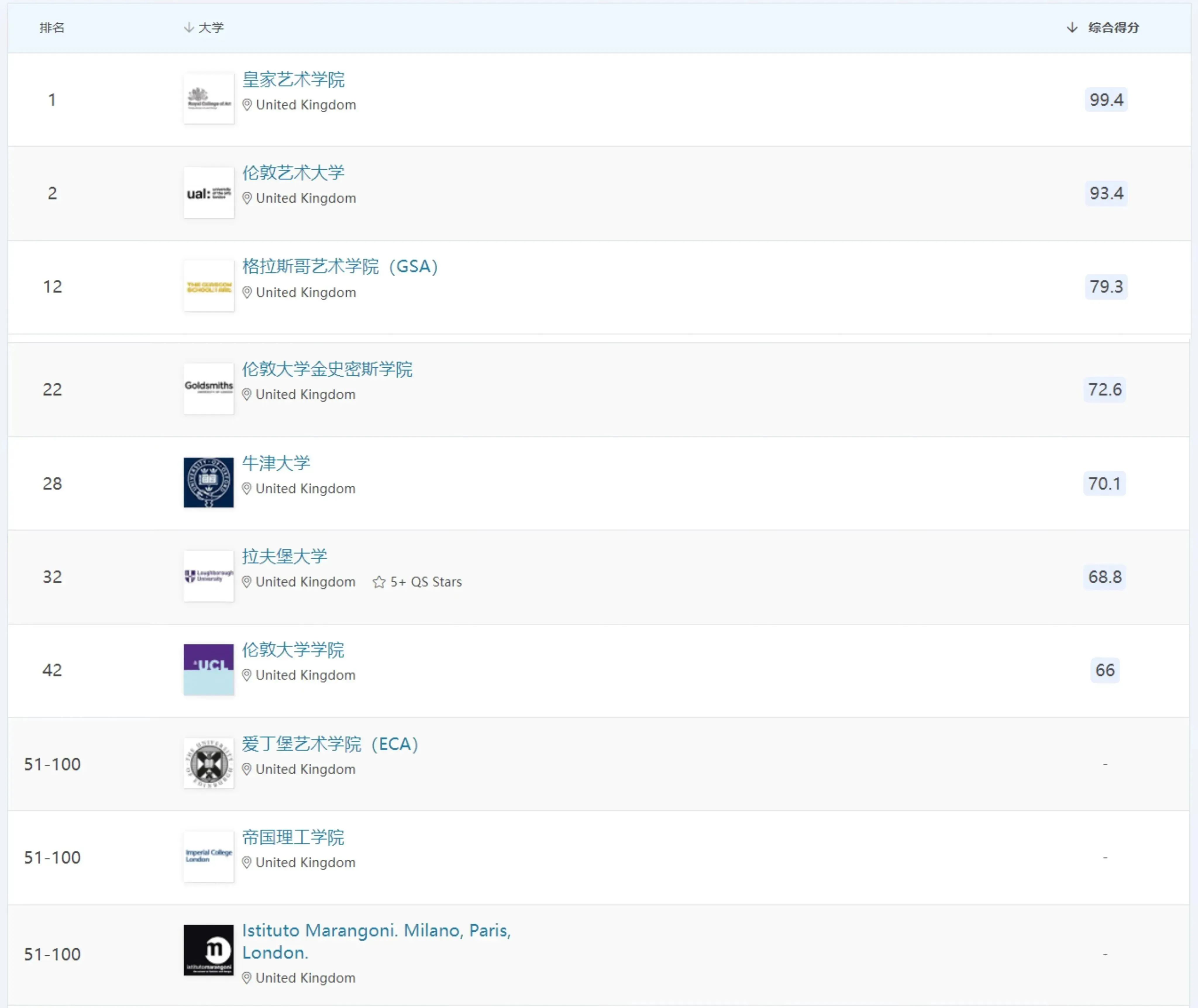
Task: Open 牛津大学 link
Action: 276,463
